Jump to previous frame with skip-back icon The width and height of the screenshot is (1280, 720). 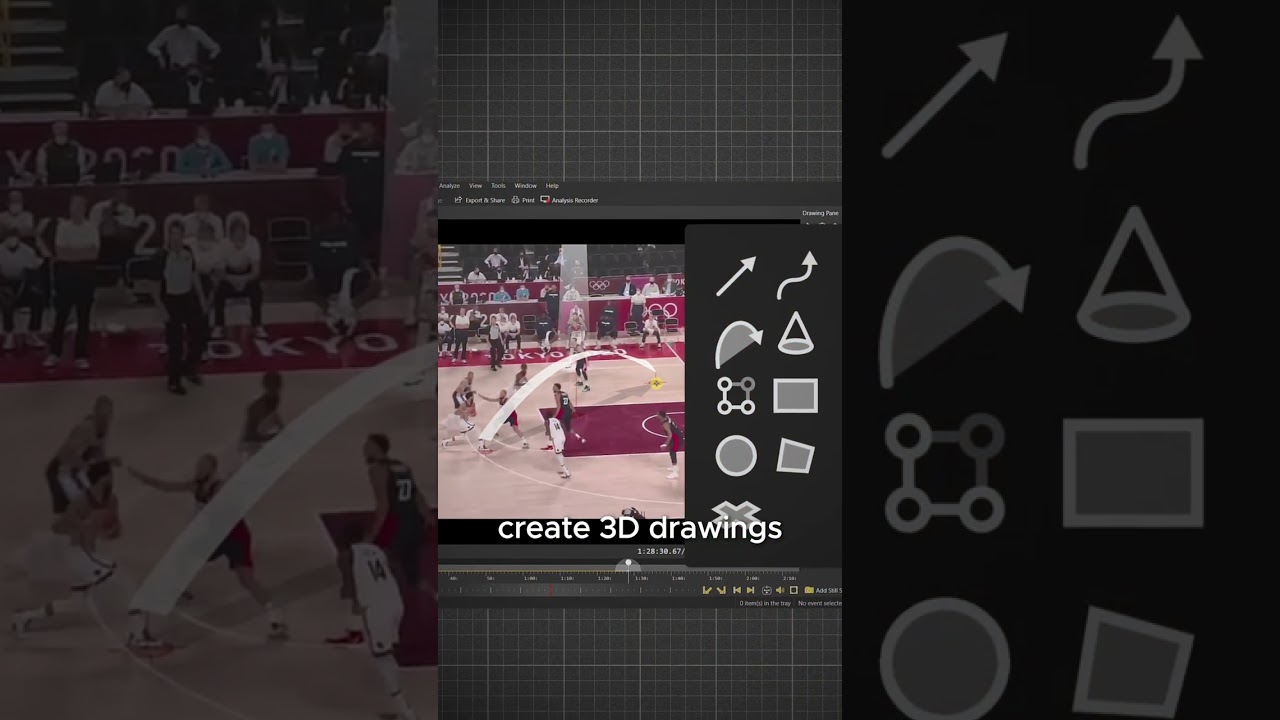pyautogui.click(x=737, y=590)
